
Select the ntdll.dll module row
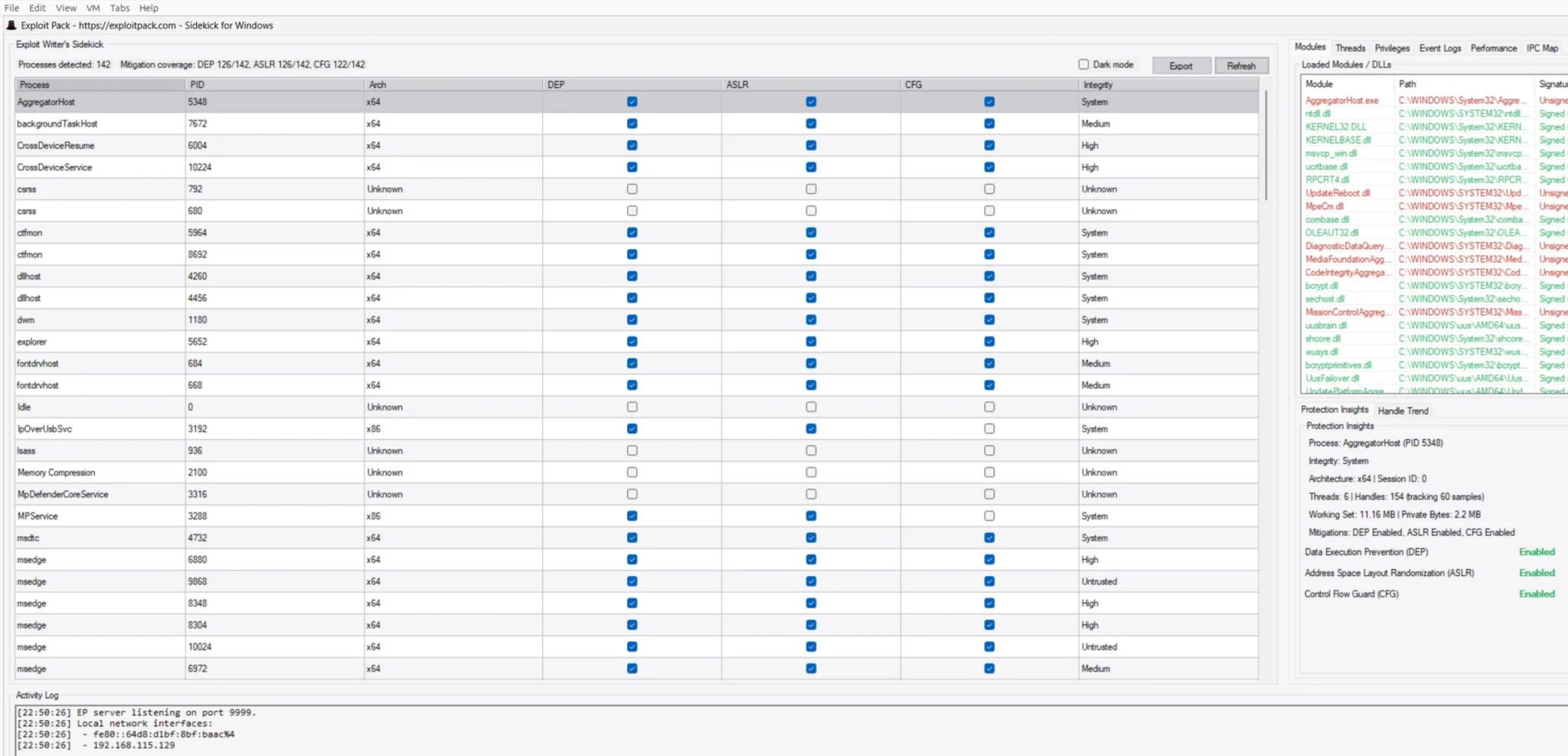click(x=1433, y=113)
